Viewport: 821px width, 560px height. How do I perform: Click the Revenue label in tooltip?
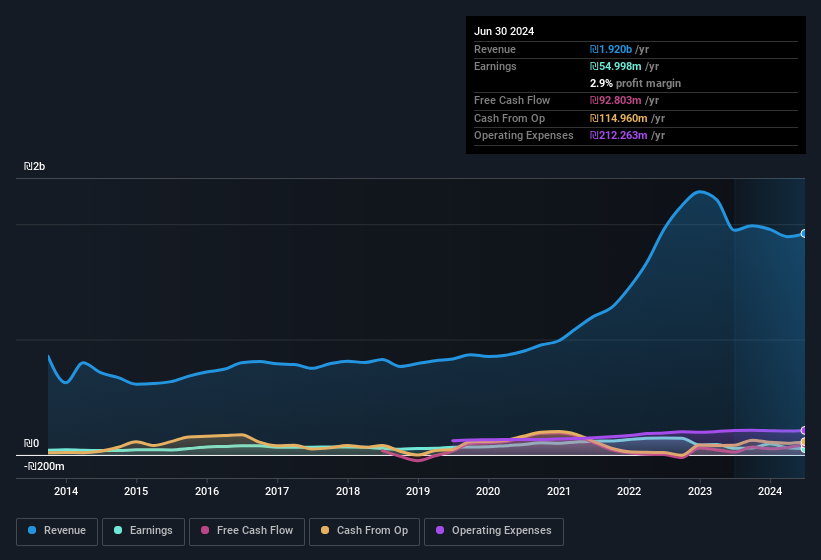[x=495, y=49]
